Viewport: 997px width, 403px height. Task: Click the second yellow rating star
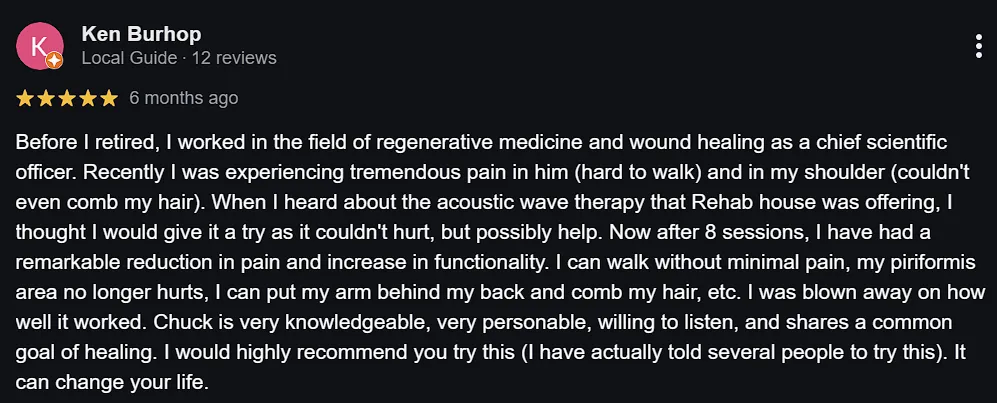tap(46, 98)
